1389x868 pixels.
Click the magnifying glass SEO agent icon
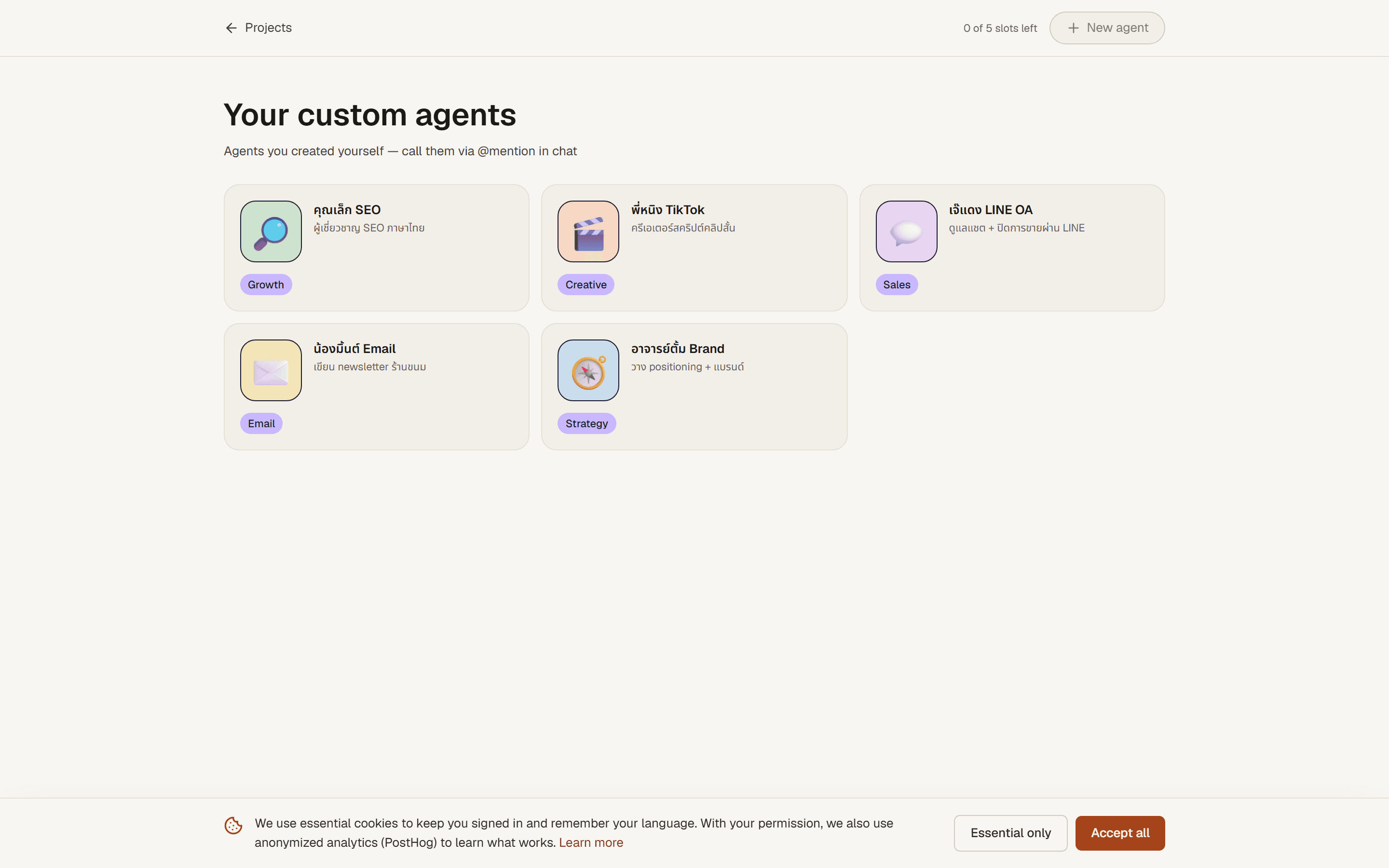click(x=271, y=231)
